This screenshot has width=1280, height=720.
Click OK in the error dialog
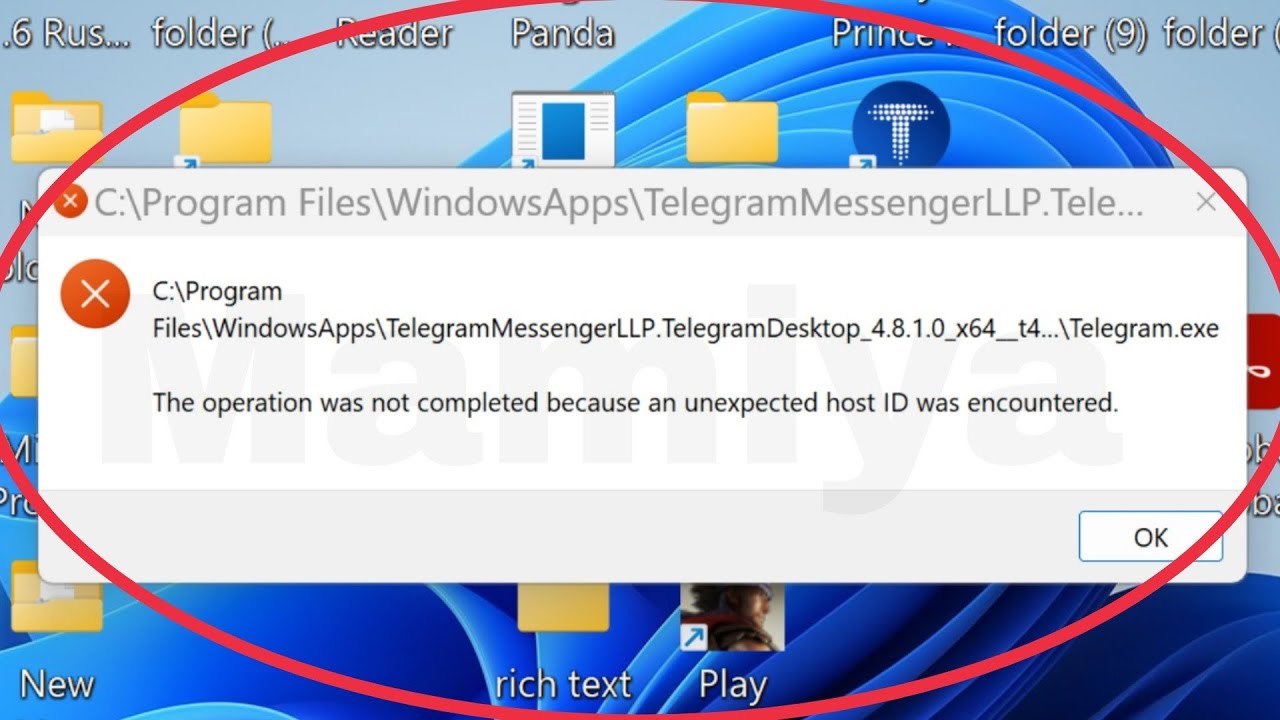coord(1150,537)
